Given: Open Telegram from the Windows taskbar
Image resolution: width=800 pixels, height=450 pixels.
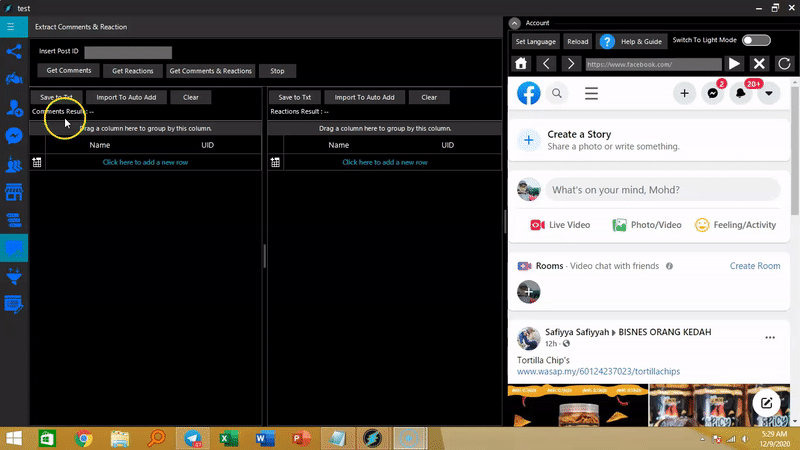Looking at the screenshot, I should [x=190, y=438].
